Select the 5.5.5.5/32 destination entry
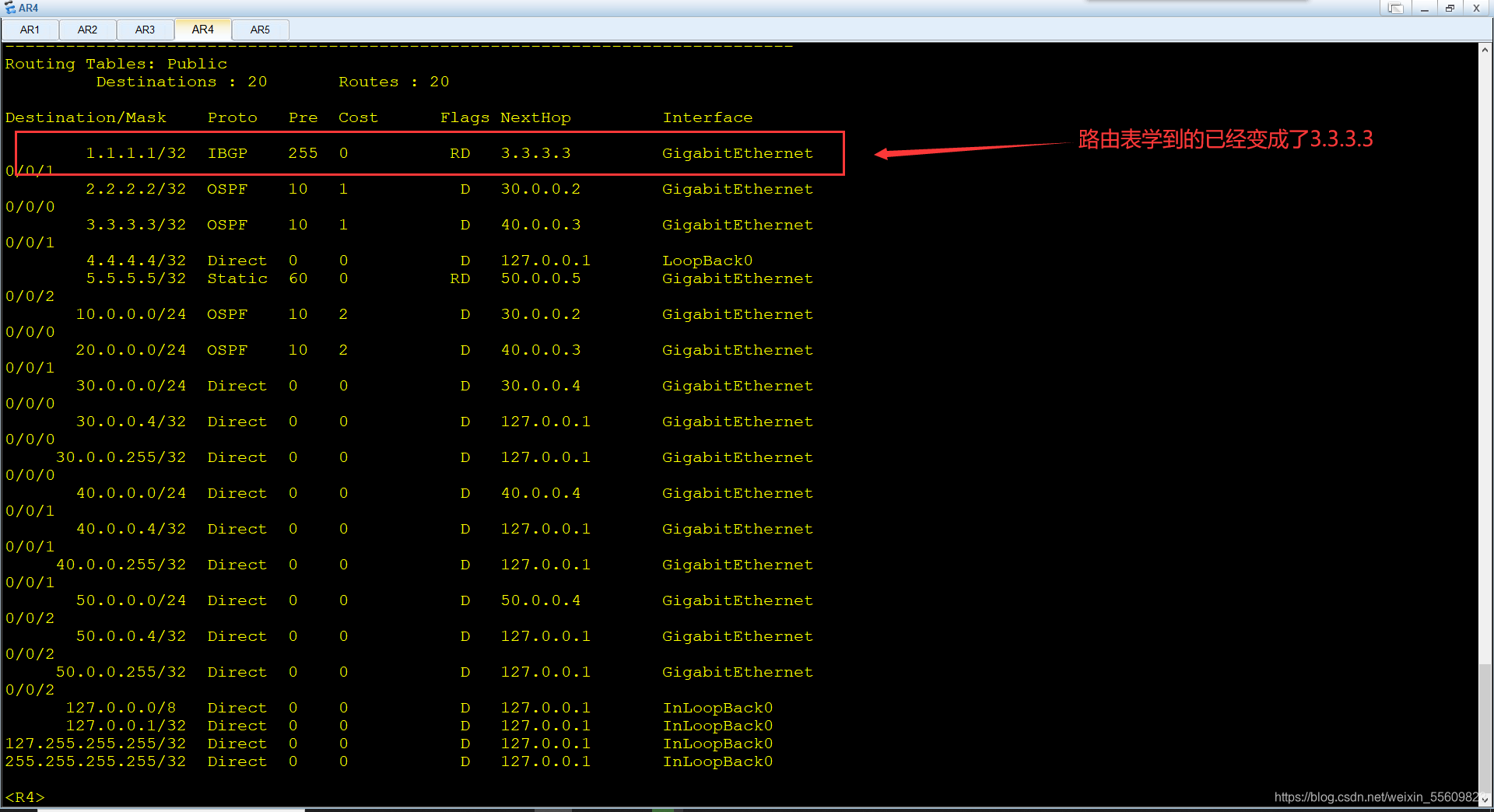This screenshot has width=1494, height=812. (x=135, y=278)
